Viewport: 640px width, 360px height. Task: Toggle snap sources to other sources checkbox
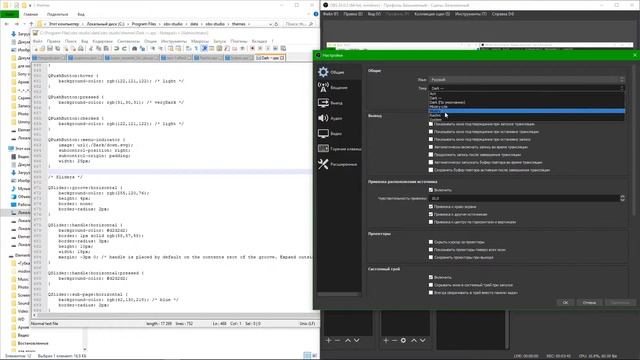(x=431, y=214)
